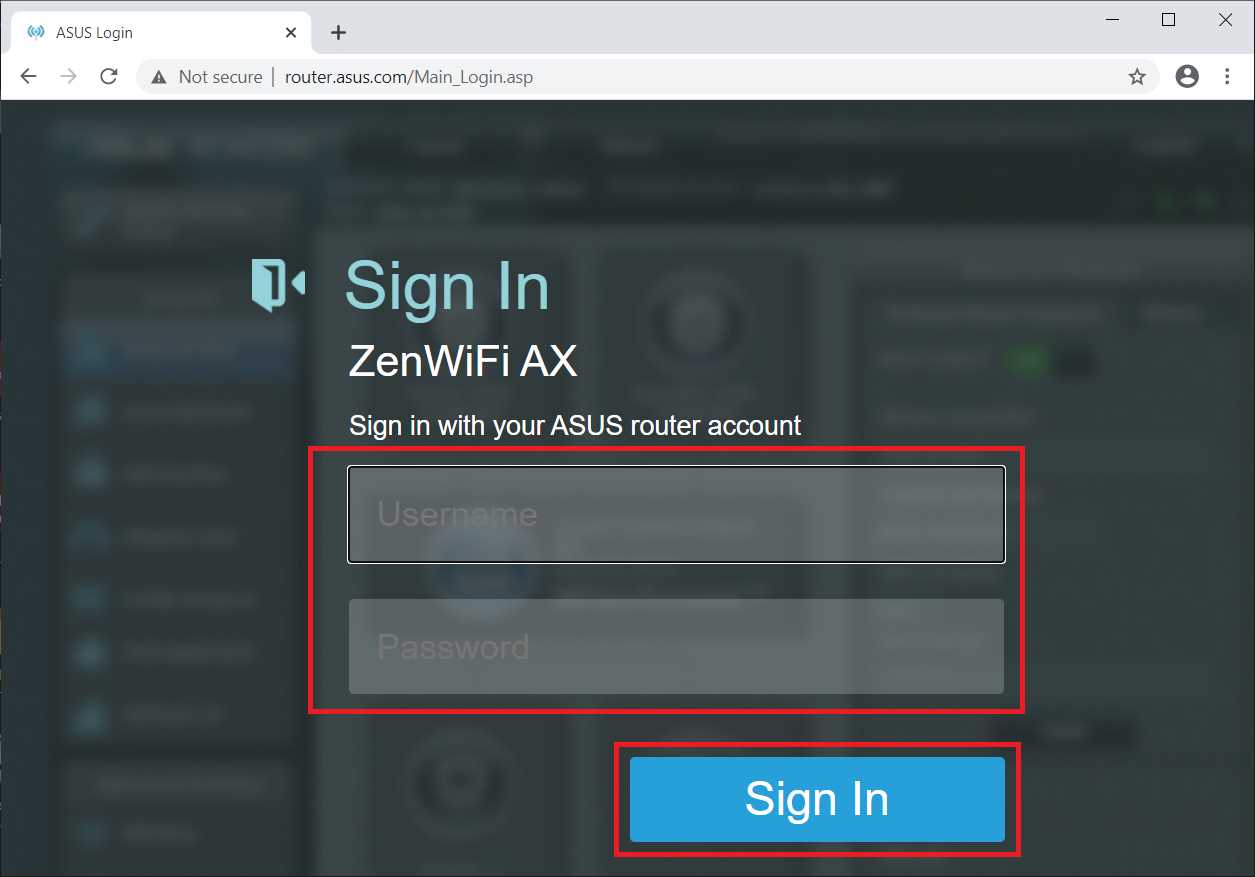Select the router.asus.com address bar URL

(409, 77)
